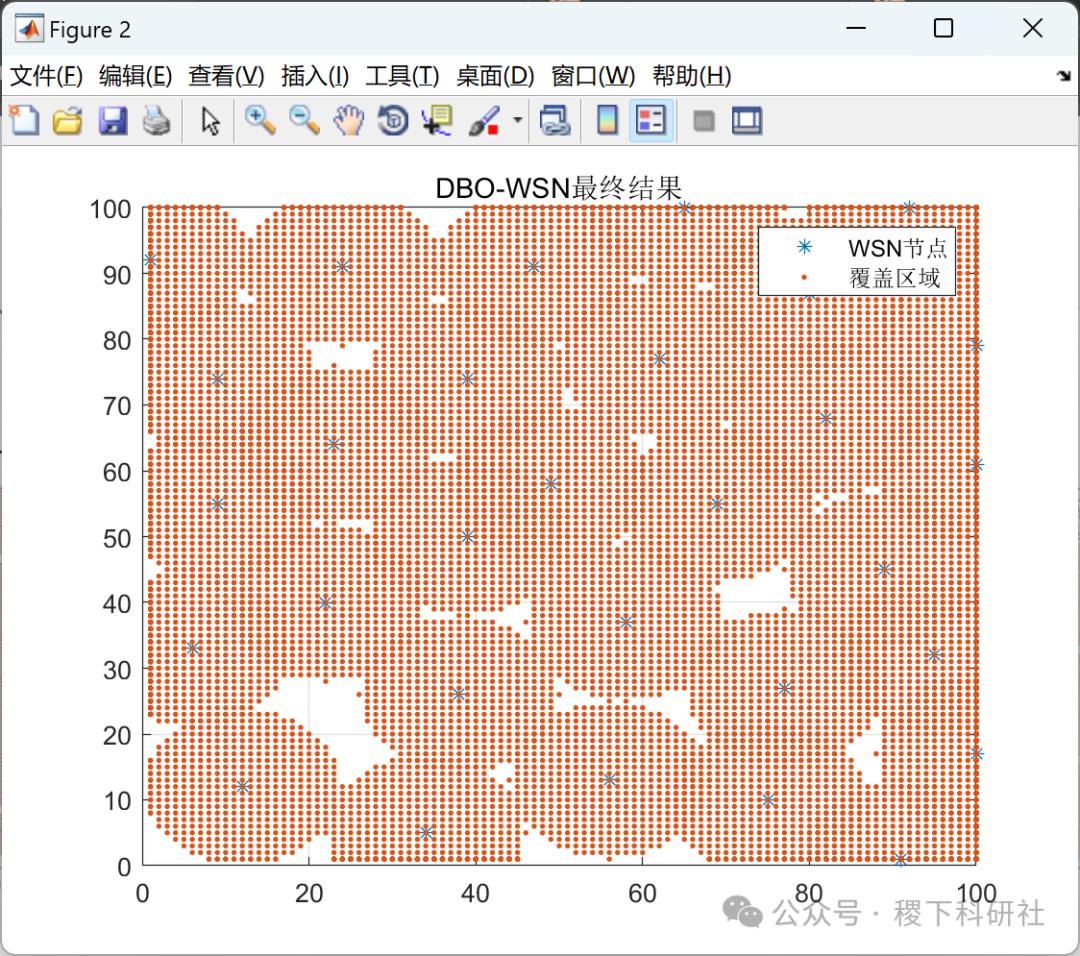Select the Pan hand tool

pyautogui.click(x=349, y=121)
